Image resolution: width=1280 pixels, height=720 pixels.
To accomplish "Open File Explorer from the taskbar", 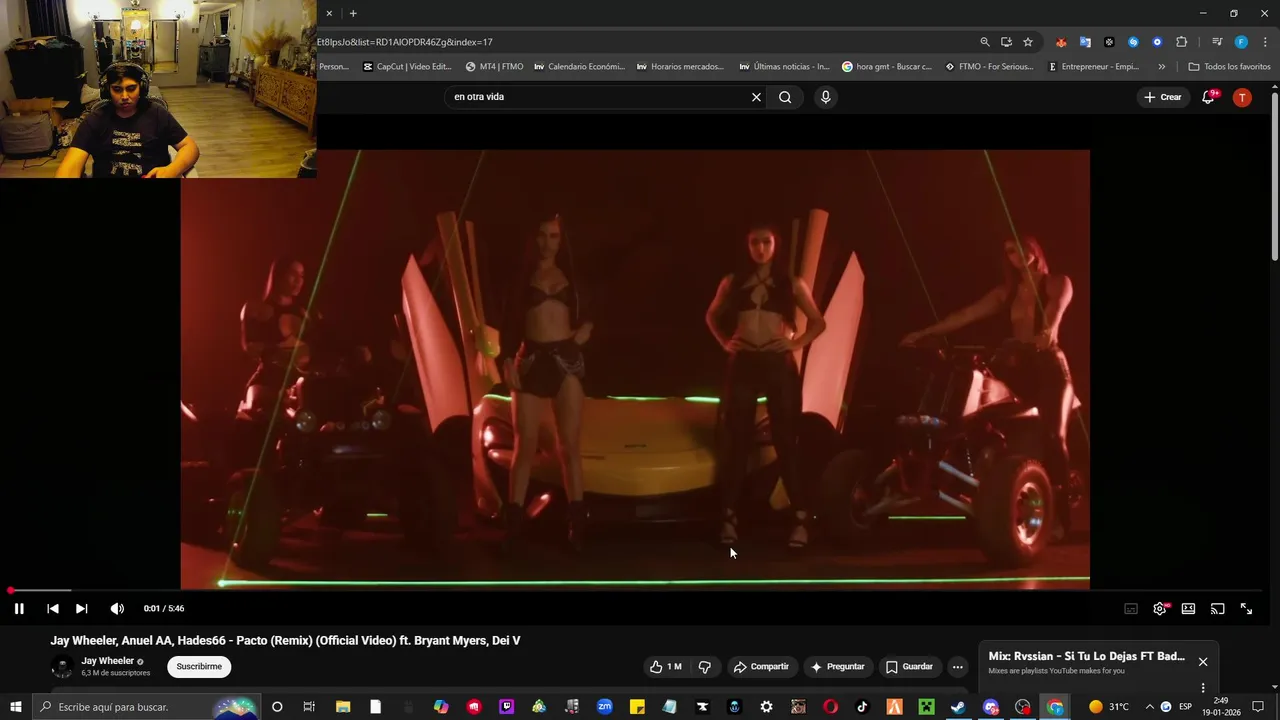I will click(x=343, y=707).
